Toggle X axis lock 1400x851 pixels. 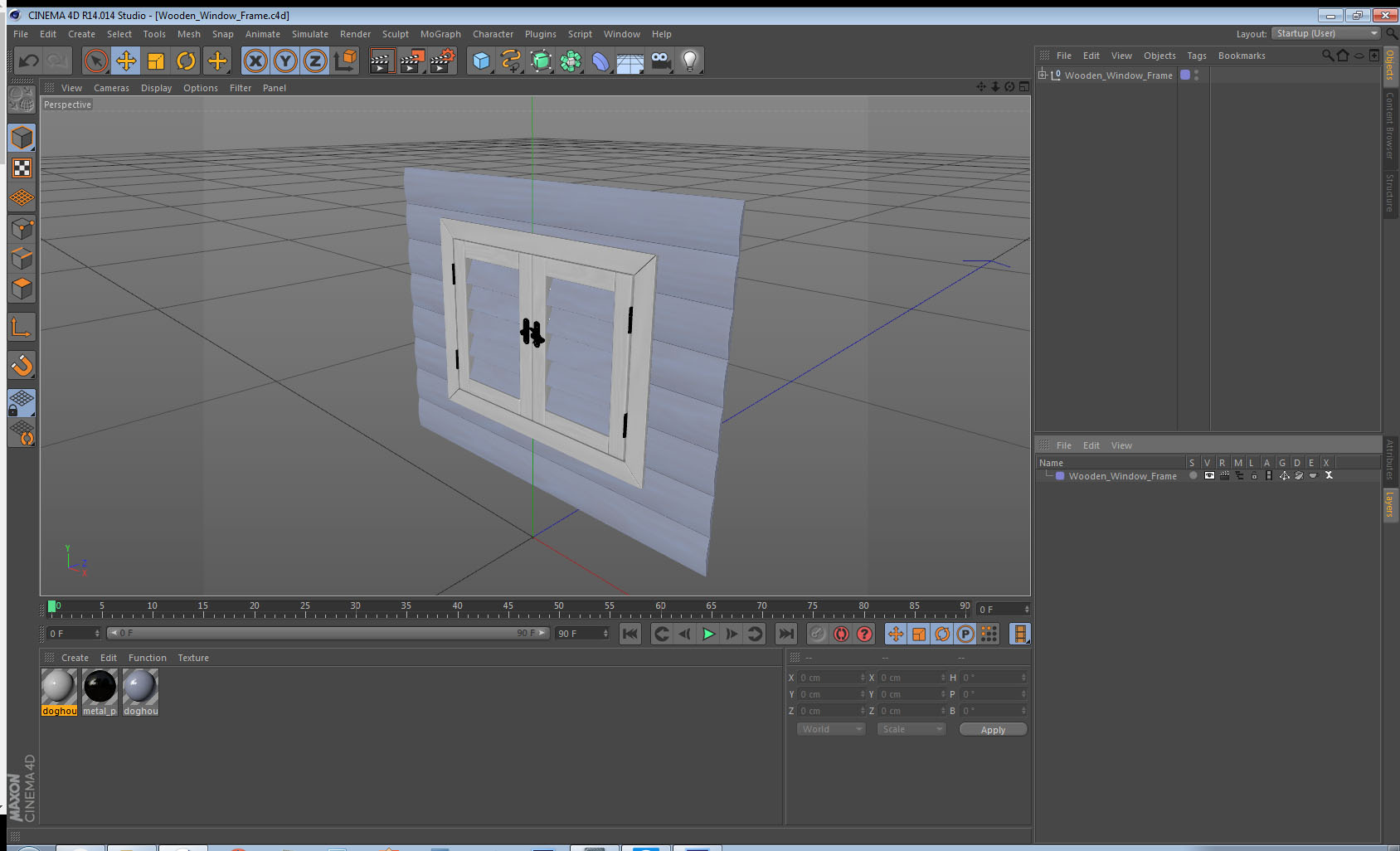pyautogui.click(x=255, y=61)
